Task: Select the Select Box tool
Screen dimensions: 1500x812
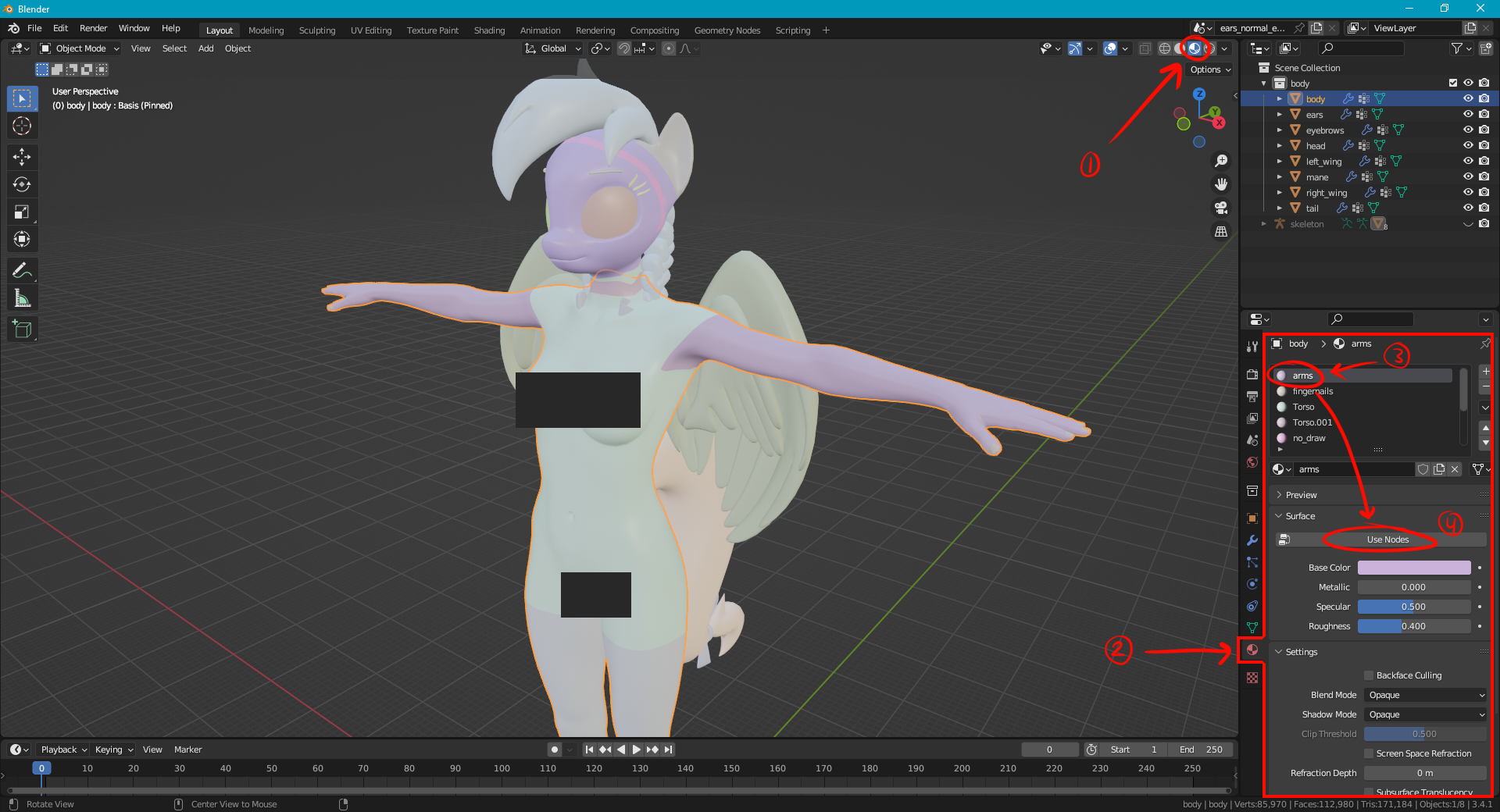Action: (22, 98)
